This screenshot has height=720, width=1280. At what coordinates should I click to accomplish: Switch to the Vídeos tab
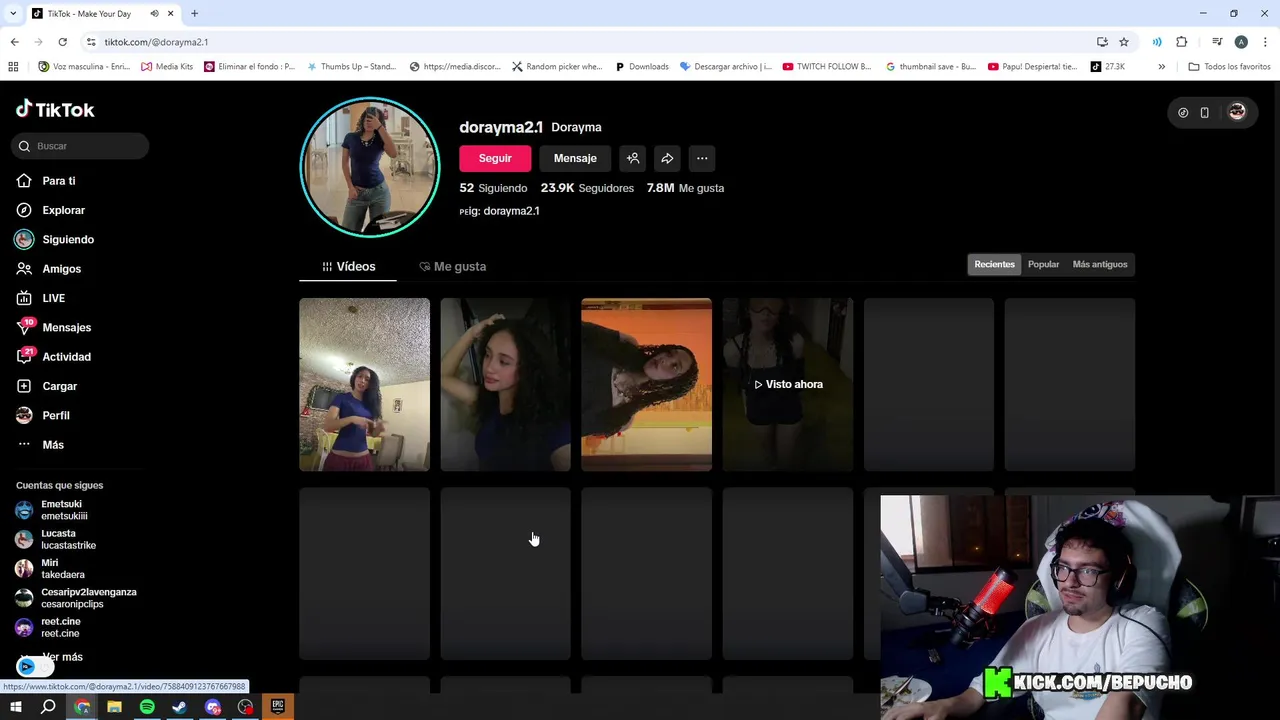click(x=348, y=267)
